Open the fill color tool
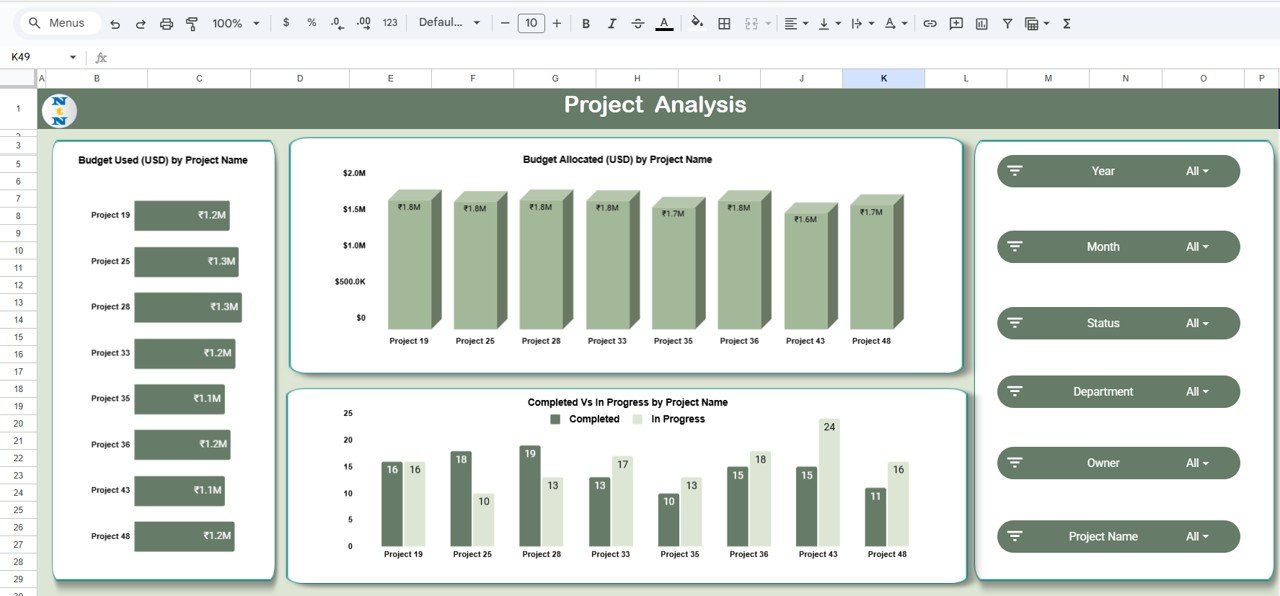This screenshot has width=1280, height=596. click(x=696, y=22)
